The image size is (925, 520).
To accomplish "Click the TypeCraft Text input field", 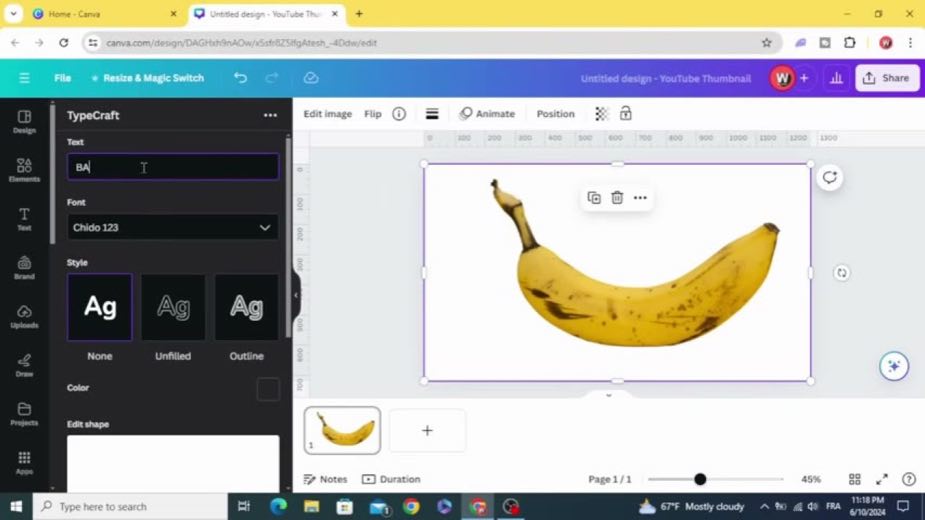I will tap(173, 167).
